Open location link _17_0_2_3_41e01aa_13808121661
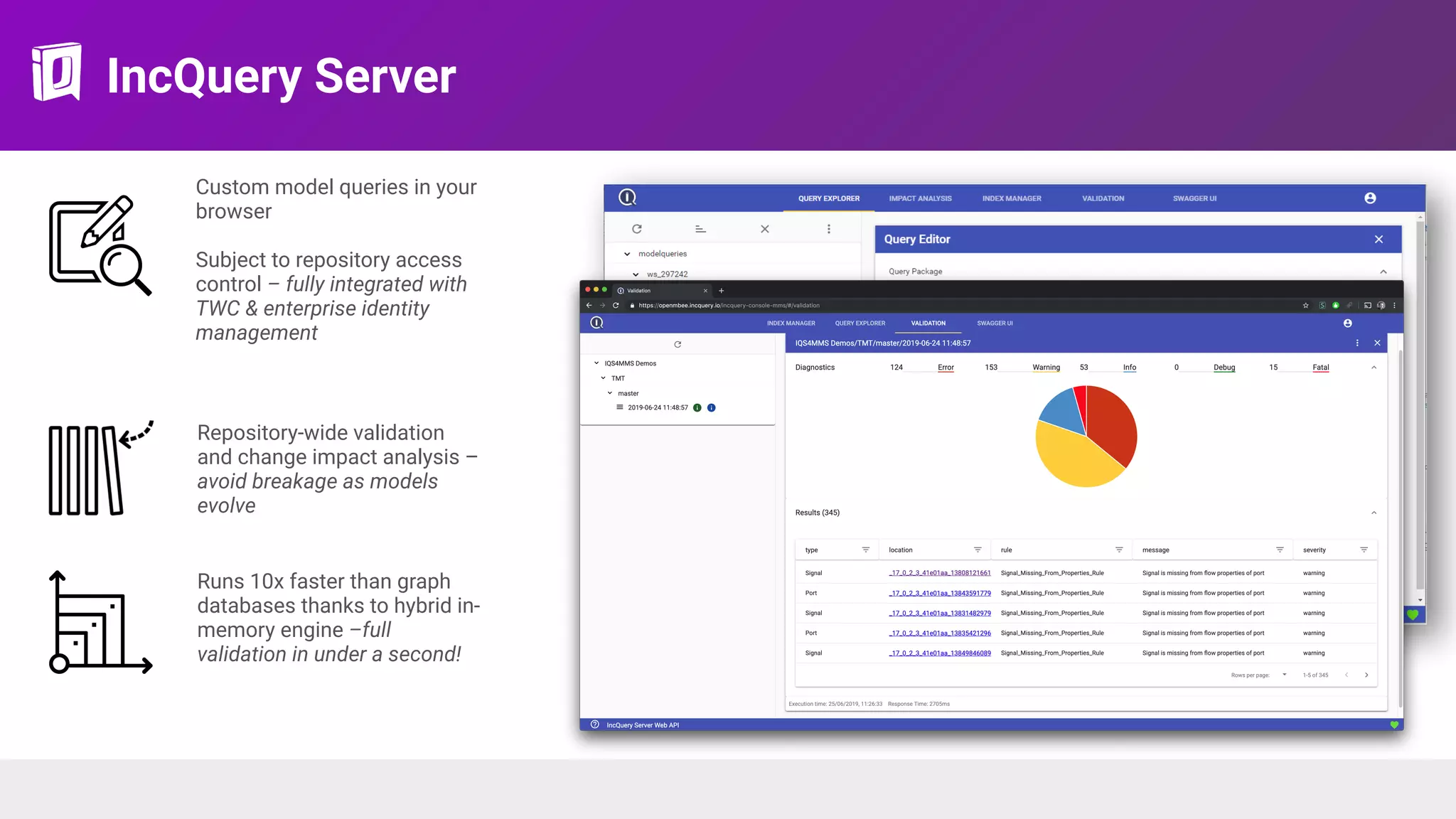 pyautogui.click(x=940, y=573)
